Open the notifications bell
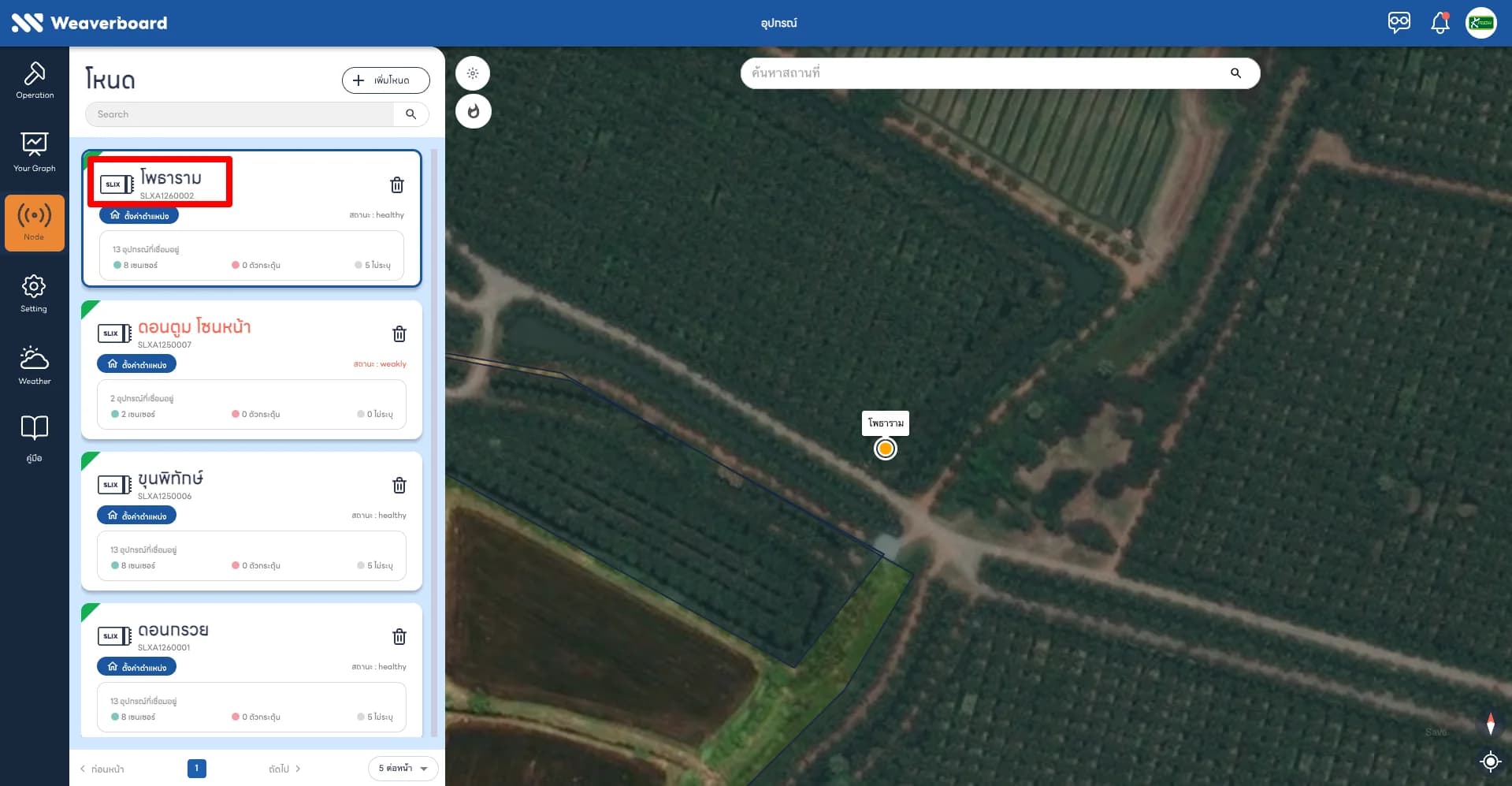Image resolution: width=1512 pixels, height=786 pixels. coord(1440,22)
